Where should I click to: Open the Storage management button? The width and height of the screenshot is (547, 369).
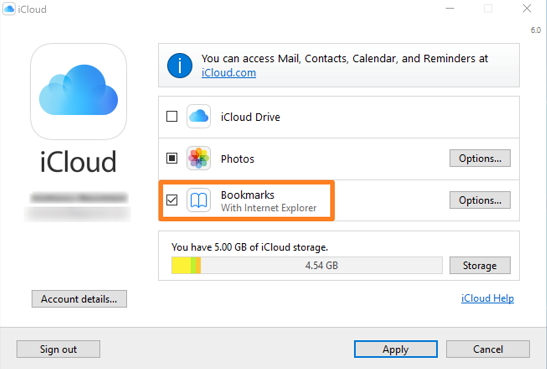coord(480,265)
